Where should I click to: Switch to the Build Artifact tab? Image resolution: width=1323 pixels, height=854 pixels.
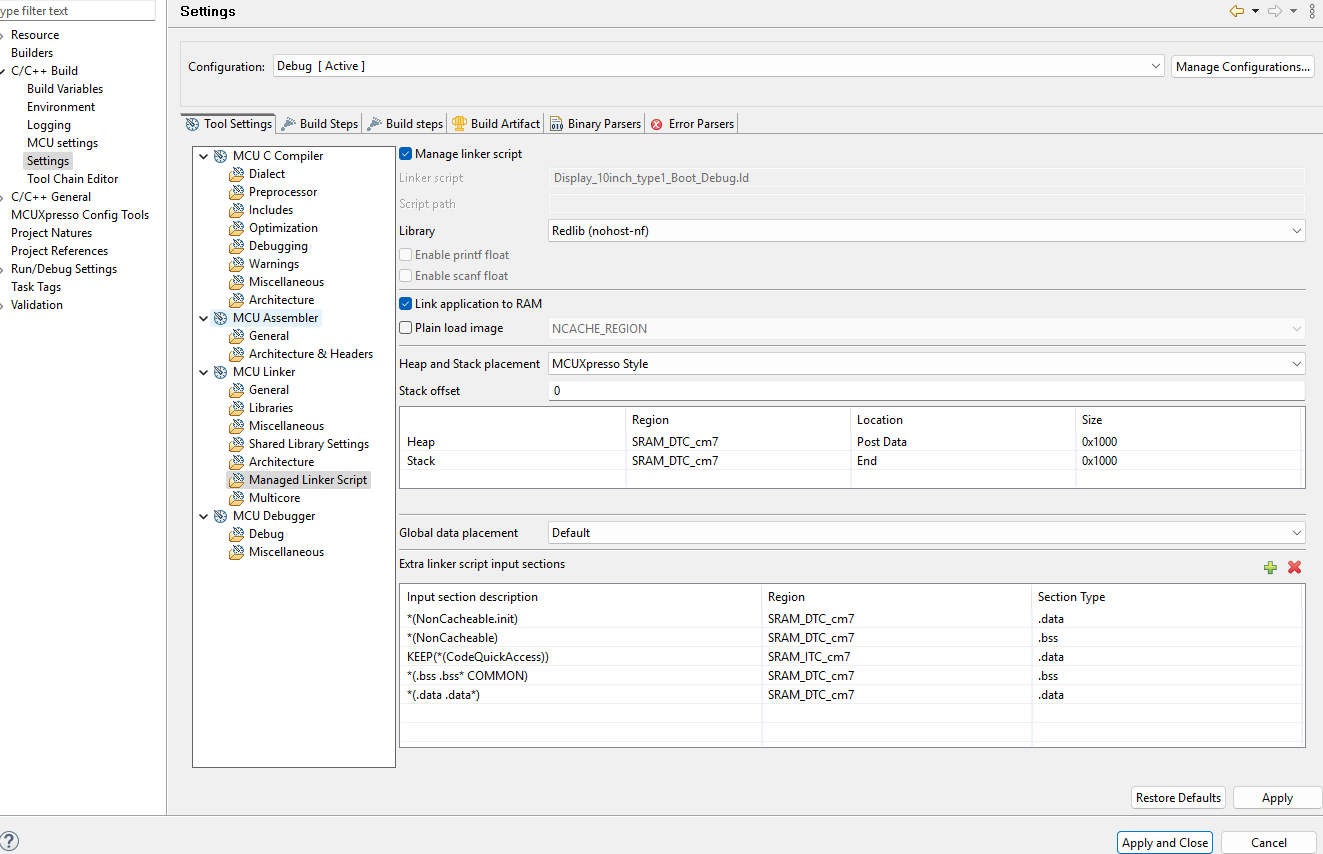495,123
